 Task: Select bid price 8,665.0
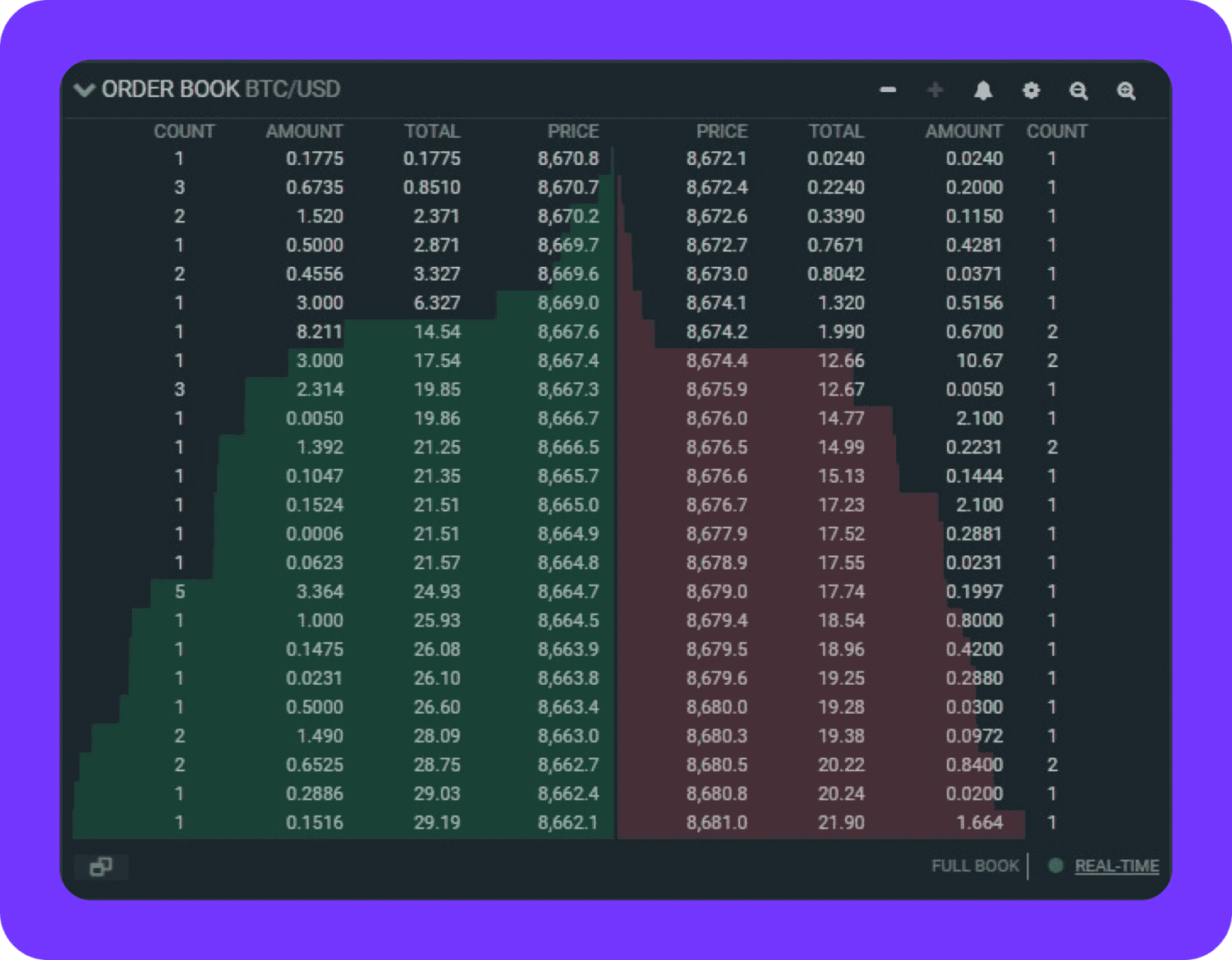(568, 505)
